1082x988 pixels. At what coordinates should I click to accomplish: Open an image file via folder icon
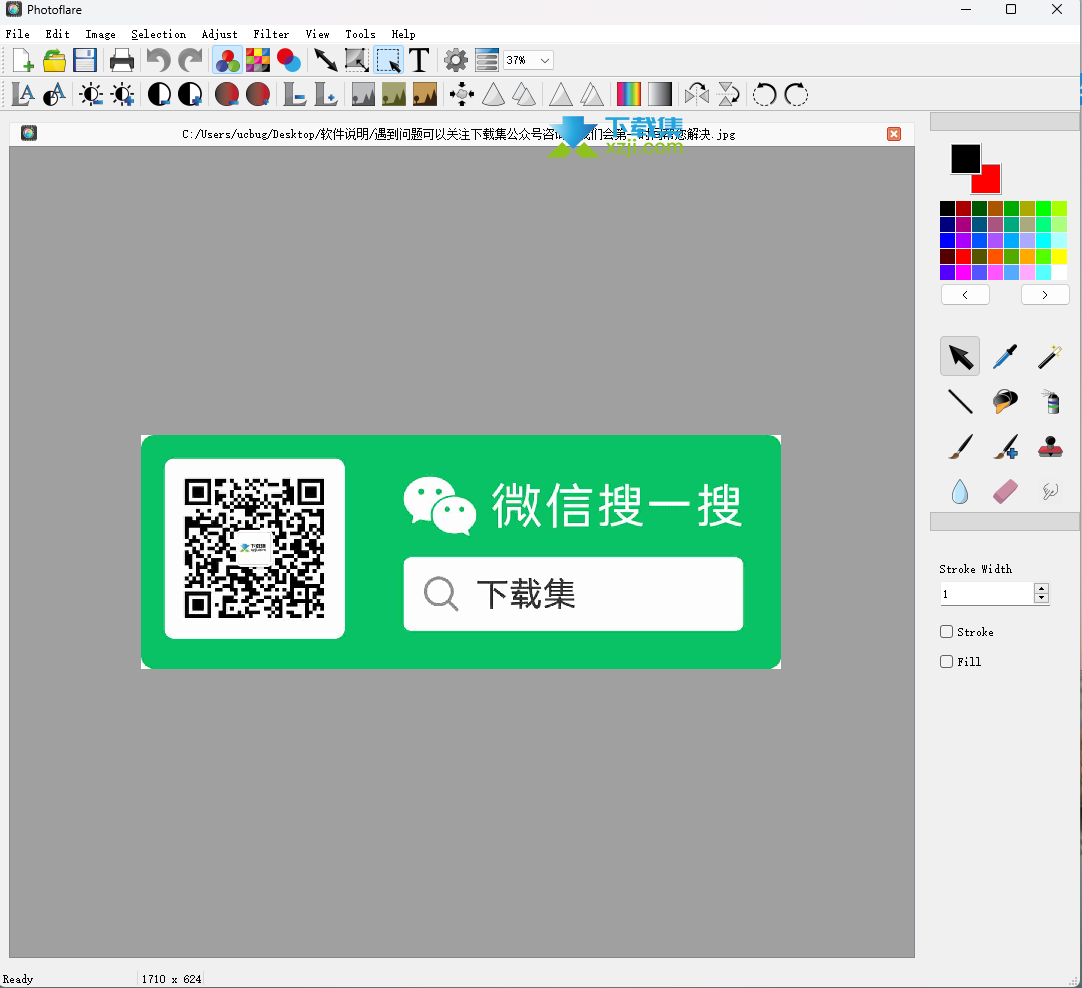pyautogui.click(x=54, y=60)
